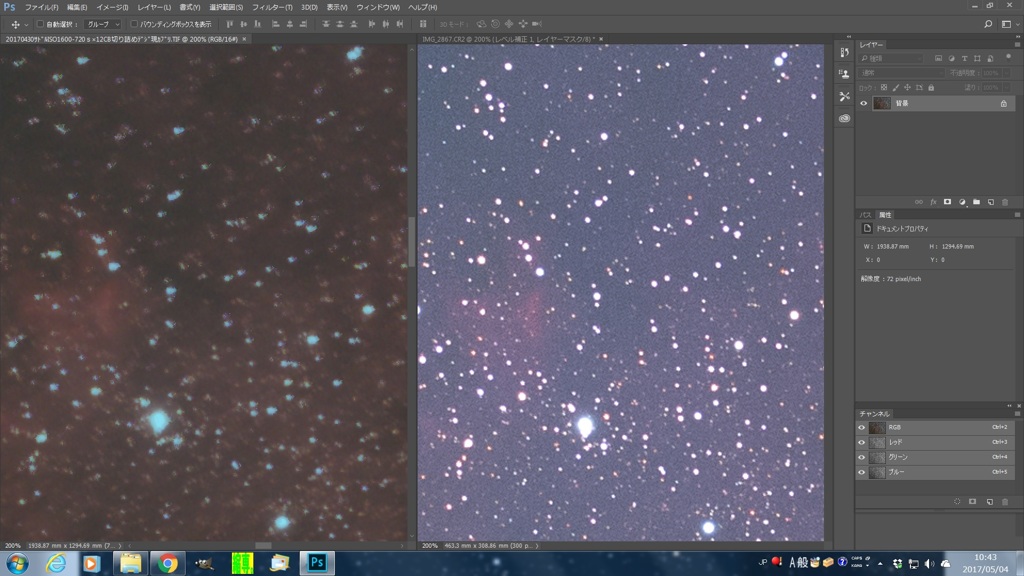
Task: Tick the バウンディングボックスを表示 checkbox
Action: click(x=135, y=24)
